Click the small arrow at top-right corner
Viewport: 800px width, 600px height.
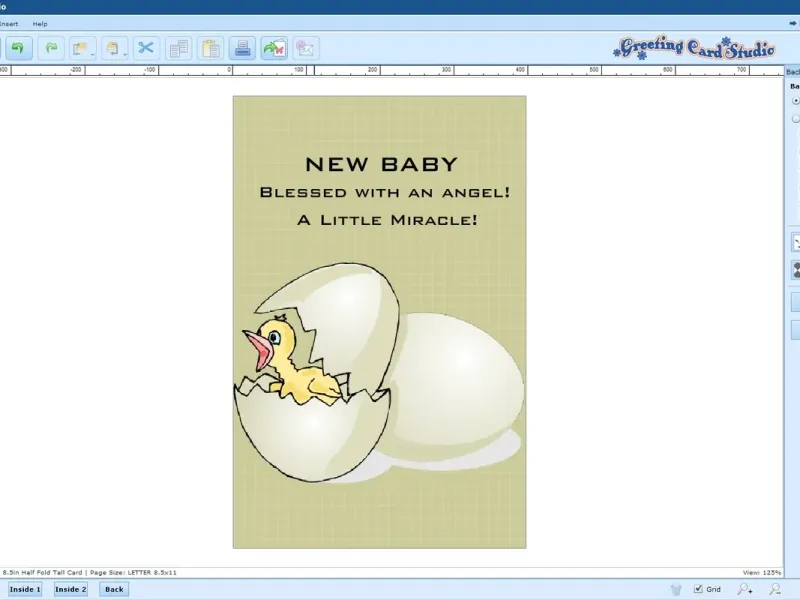[792, 23]
